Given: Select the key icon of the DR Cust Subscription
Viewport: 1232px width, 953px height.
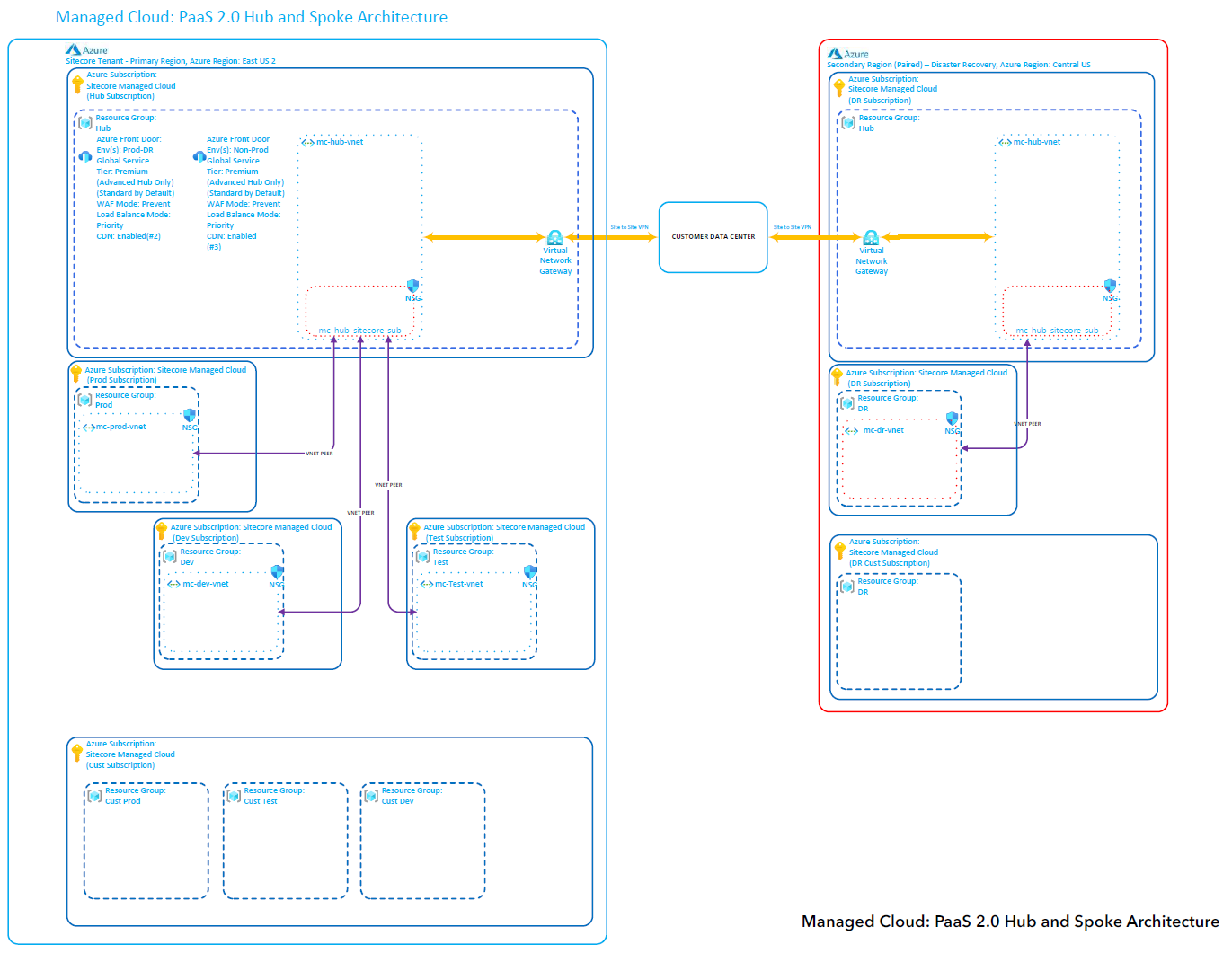Looking at the screenshot, I should [840, 551].
